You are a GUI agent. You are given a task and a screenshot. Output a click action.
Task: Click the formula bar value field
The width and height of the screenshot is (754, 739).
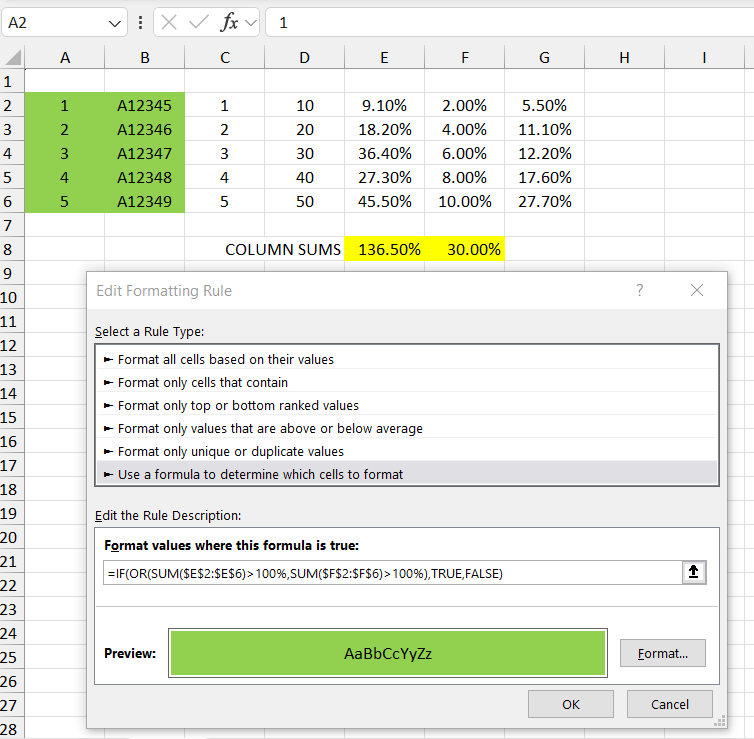pyautogui.click(x=510, y=23)
